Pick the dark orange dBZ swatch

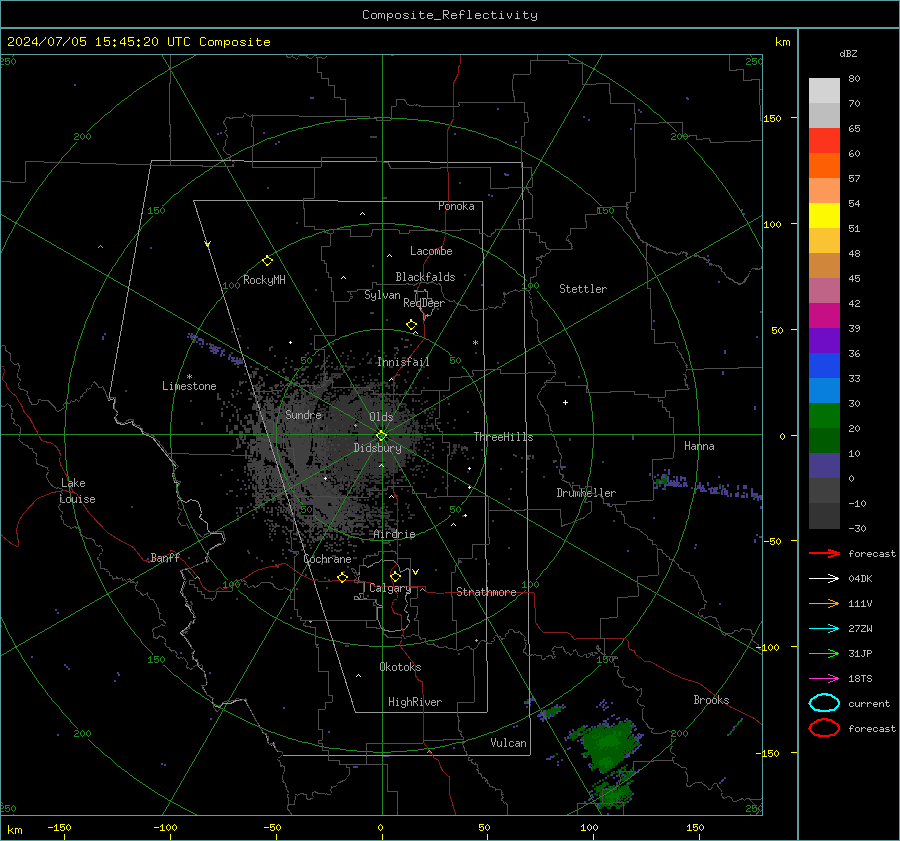click(824, 166)
